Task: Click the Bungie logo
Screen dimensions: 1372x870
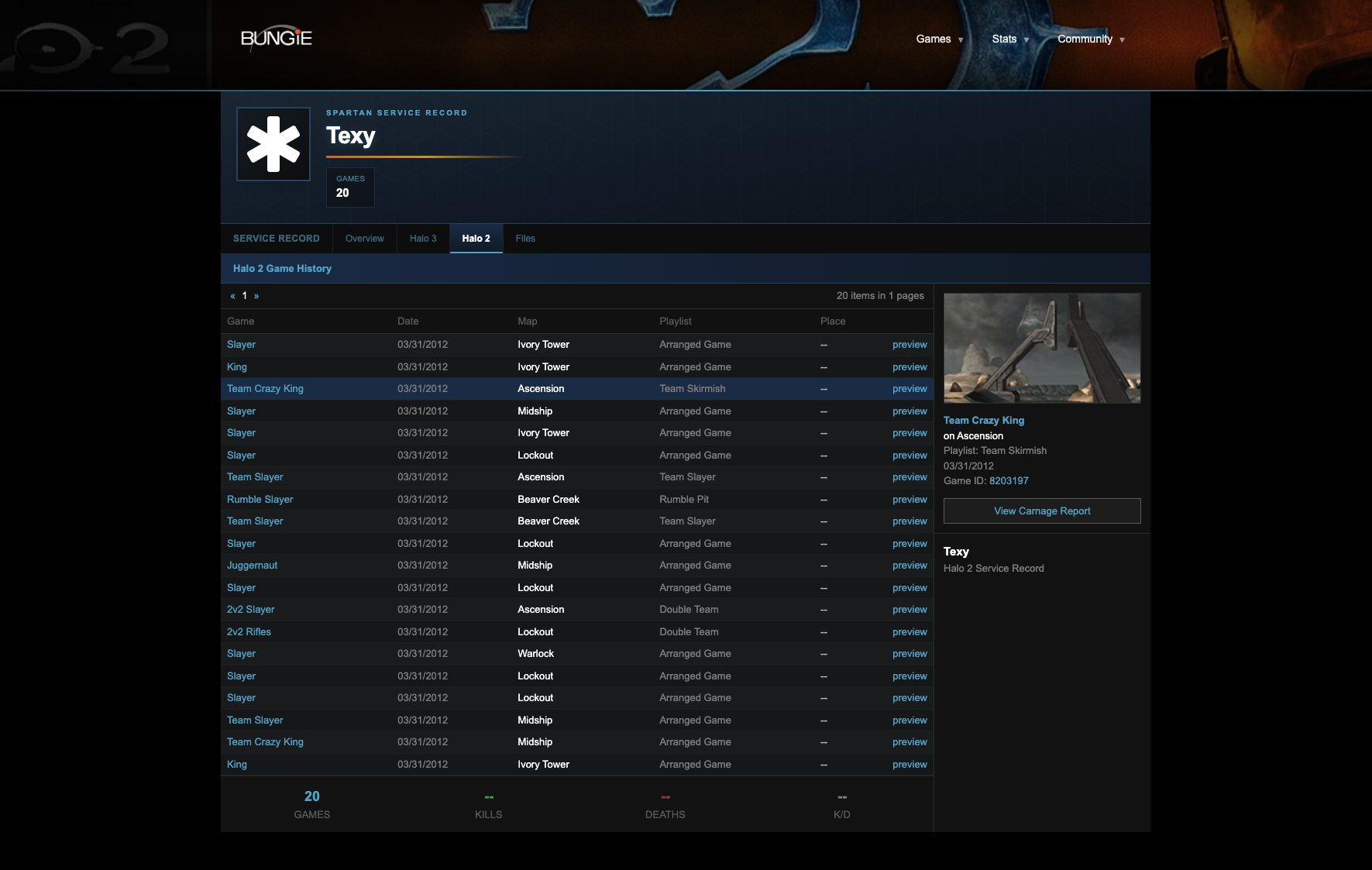Action: (277, 38)
